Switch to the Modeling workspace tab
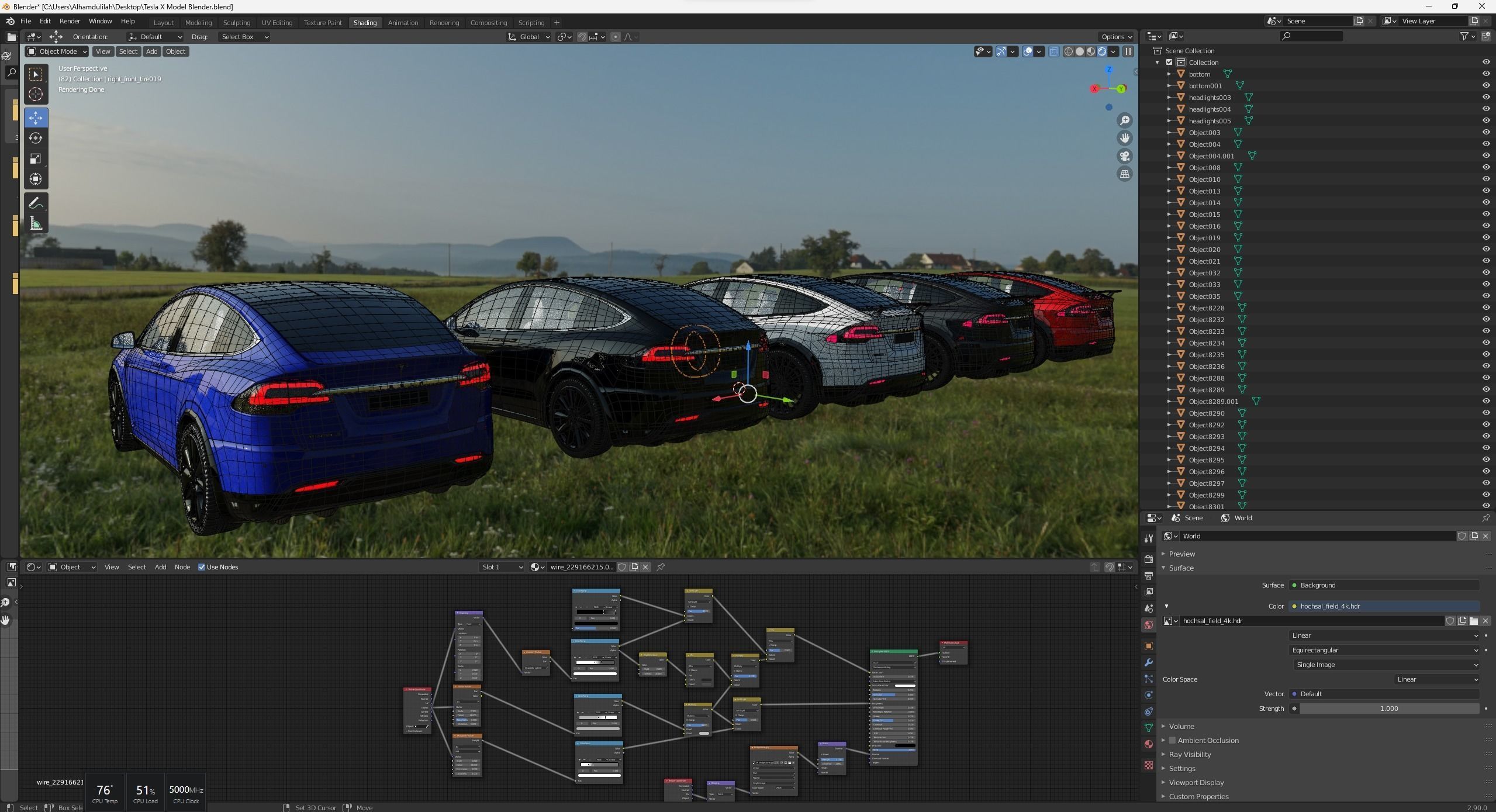1496x812 pixels. [198, 23]
